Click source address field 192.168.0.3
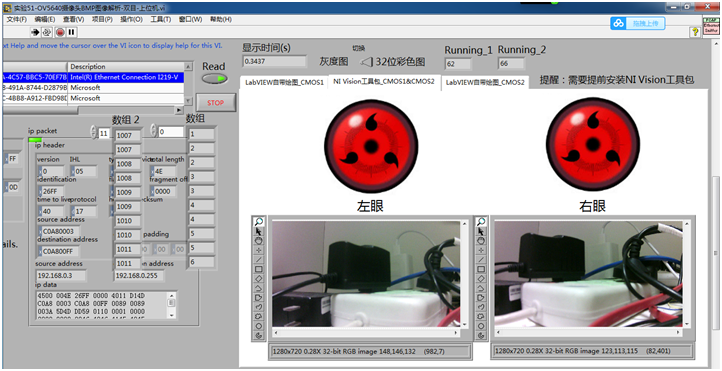Viewport: 722px width, 371px height. (61, 276)
